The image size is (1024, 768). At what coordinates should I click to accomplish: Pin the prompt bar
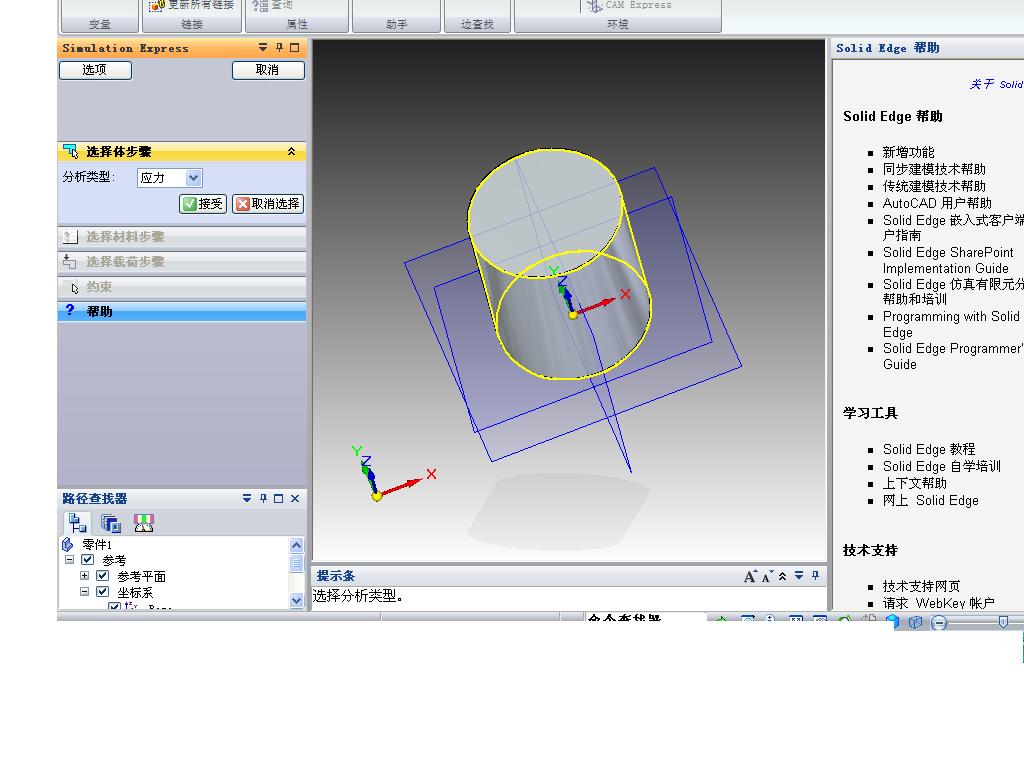815,575
